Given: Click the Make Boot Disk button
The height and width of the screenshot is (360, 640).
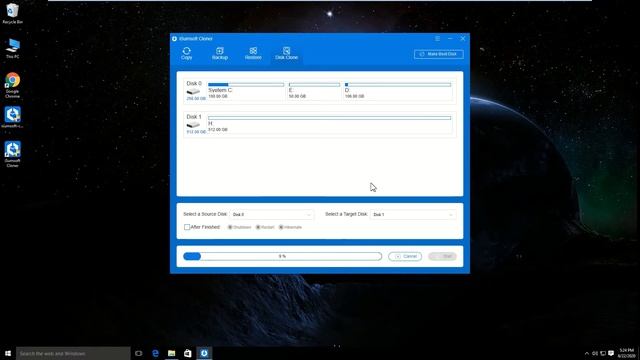Looking at the screenshot, I should [439, 54].
